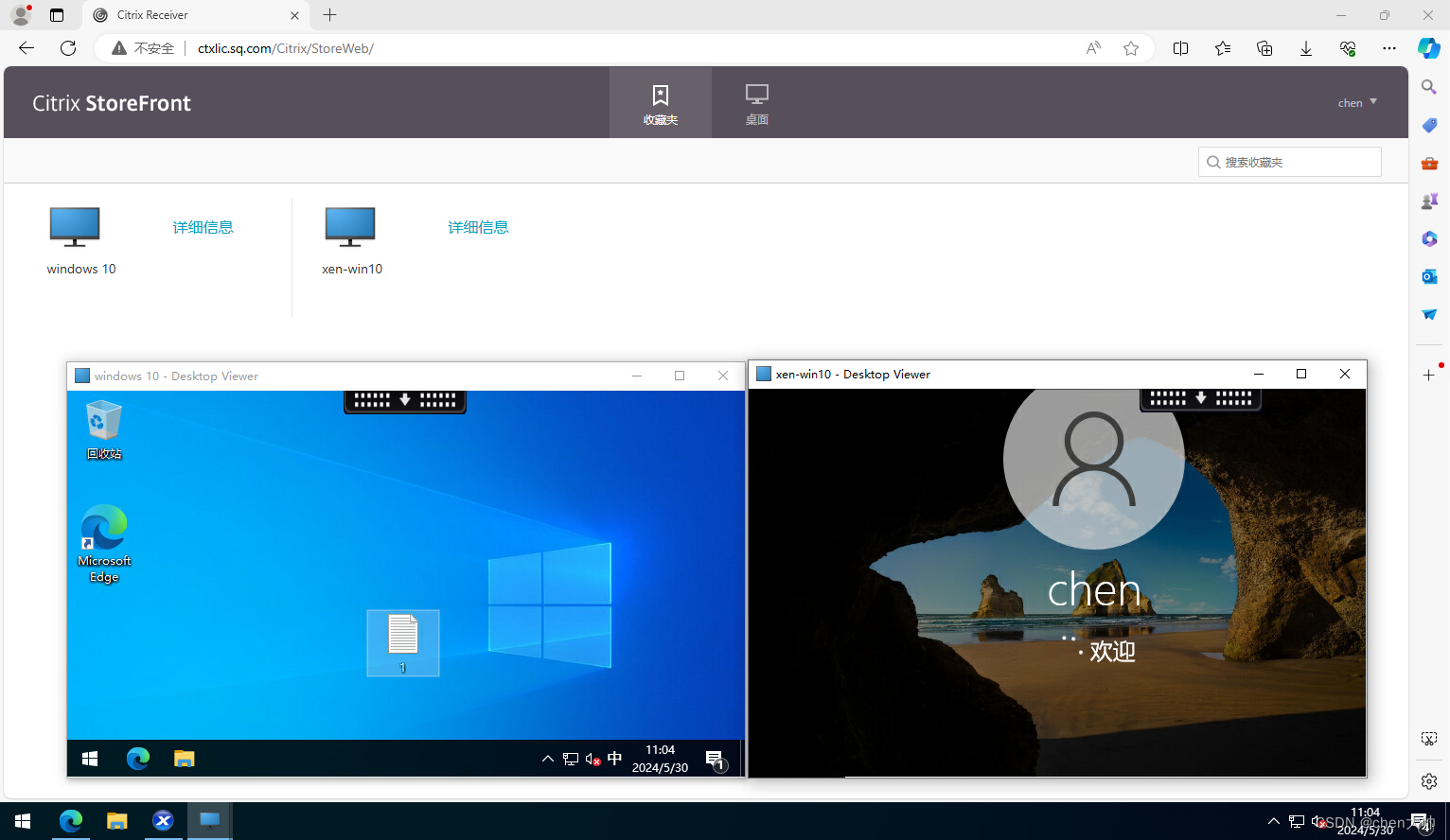
Task: Open 详细信息 details for xen-win10
Action: [x=478, y=227]
